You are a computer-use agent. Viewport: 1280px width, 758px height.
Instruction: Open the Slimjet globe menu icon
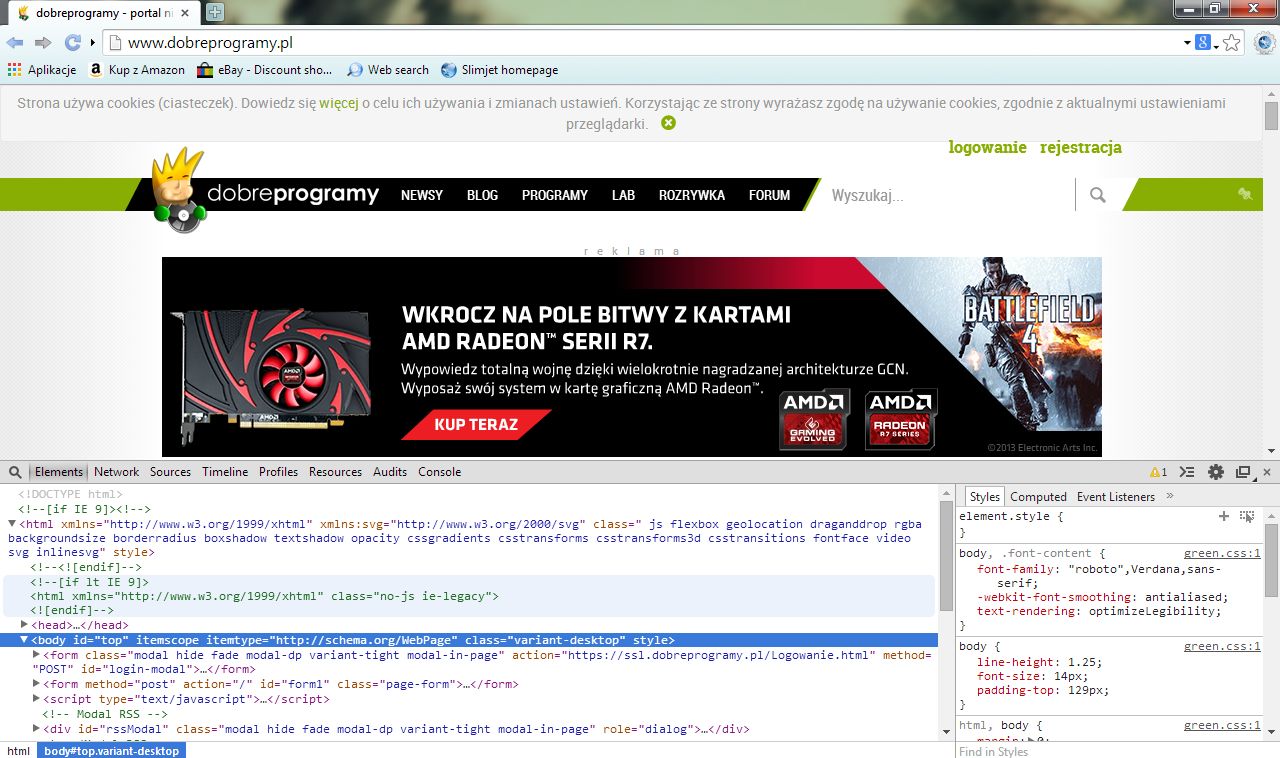pos(1265,43)
